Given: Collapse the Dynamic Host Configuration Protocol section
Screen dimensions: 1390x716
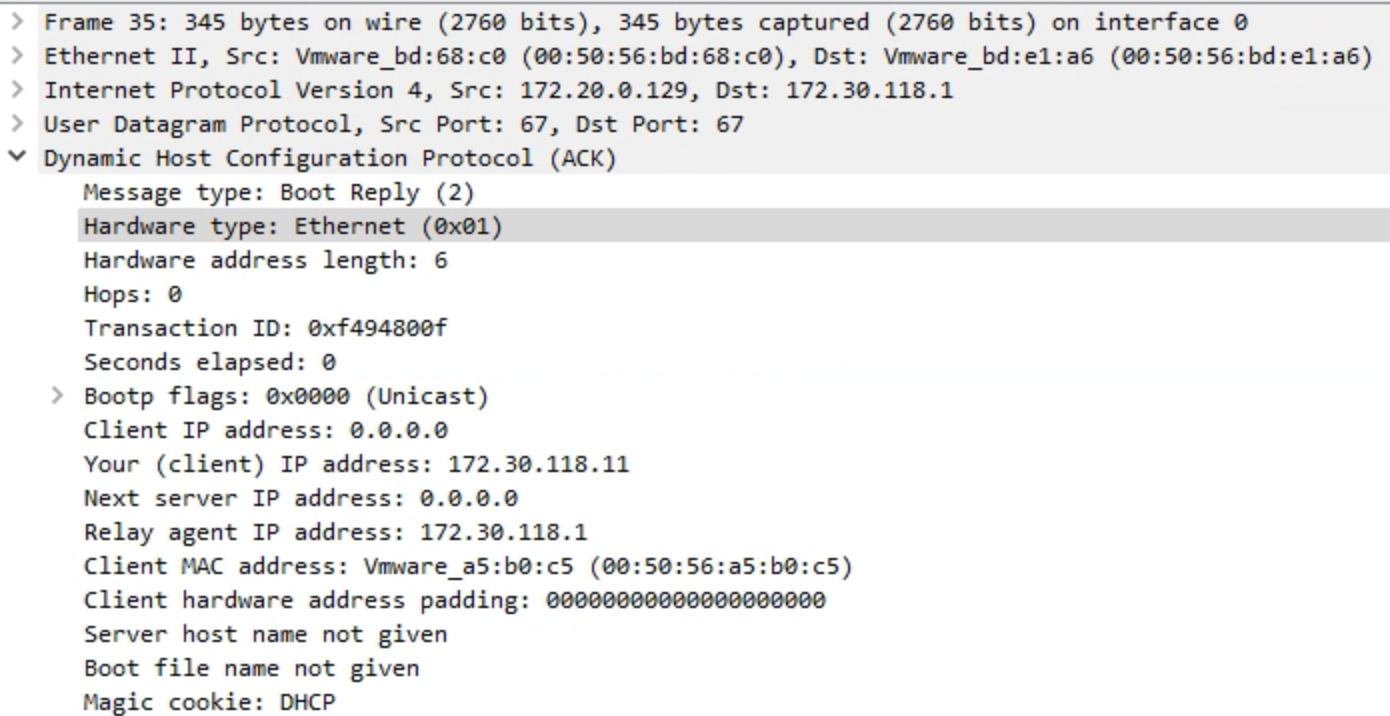Looking at the screenshot, I should (x=17, y=158).
